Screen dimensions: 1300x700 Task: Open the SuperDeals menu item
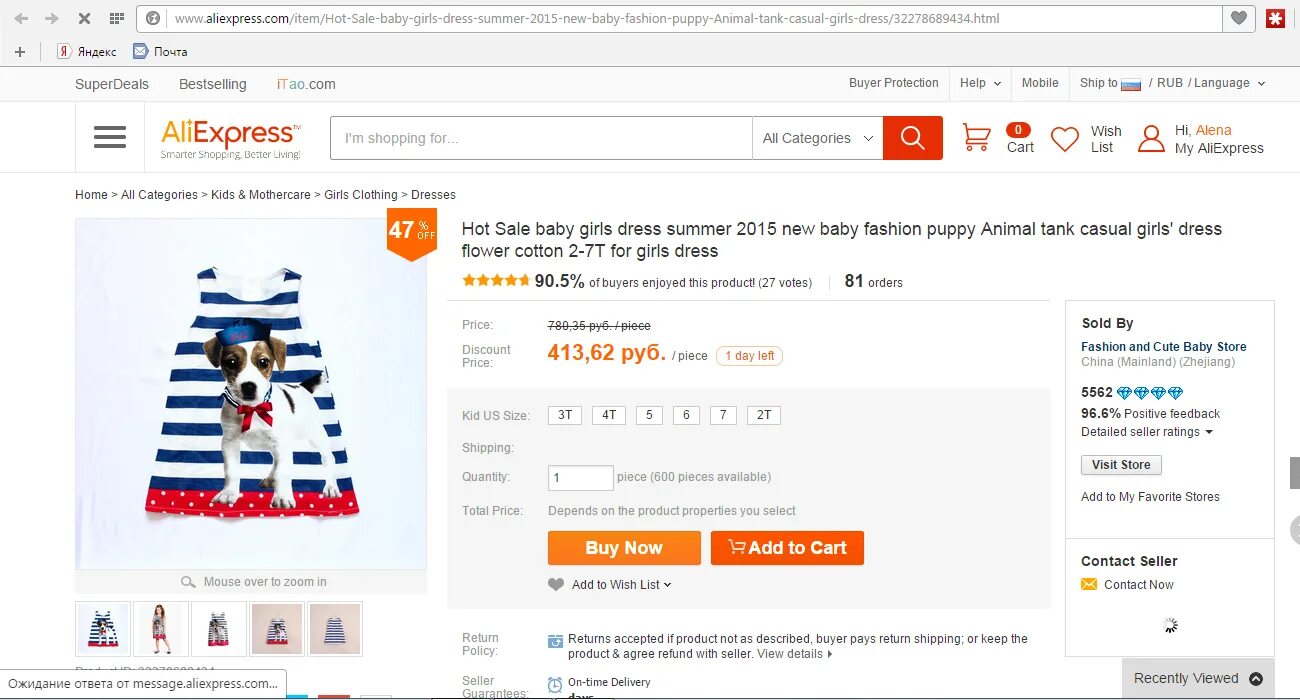click(112, 84)
